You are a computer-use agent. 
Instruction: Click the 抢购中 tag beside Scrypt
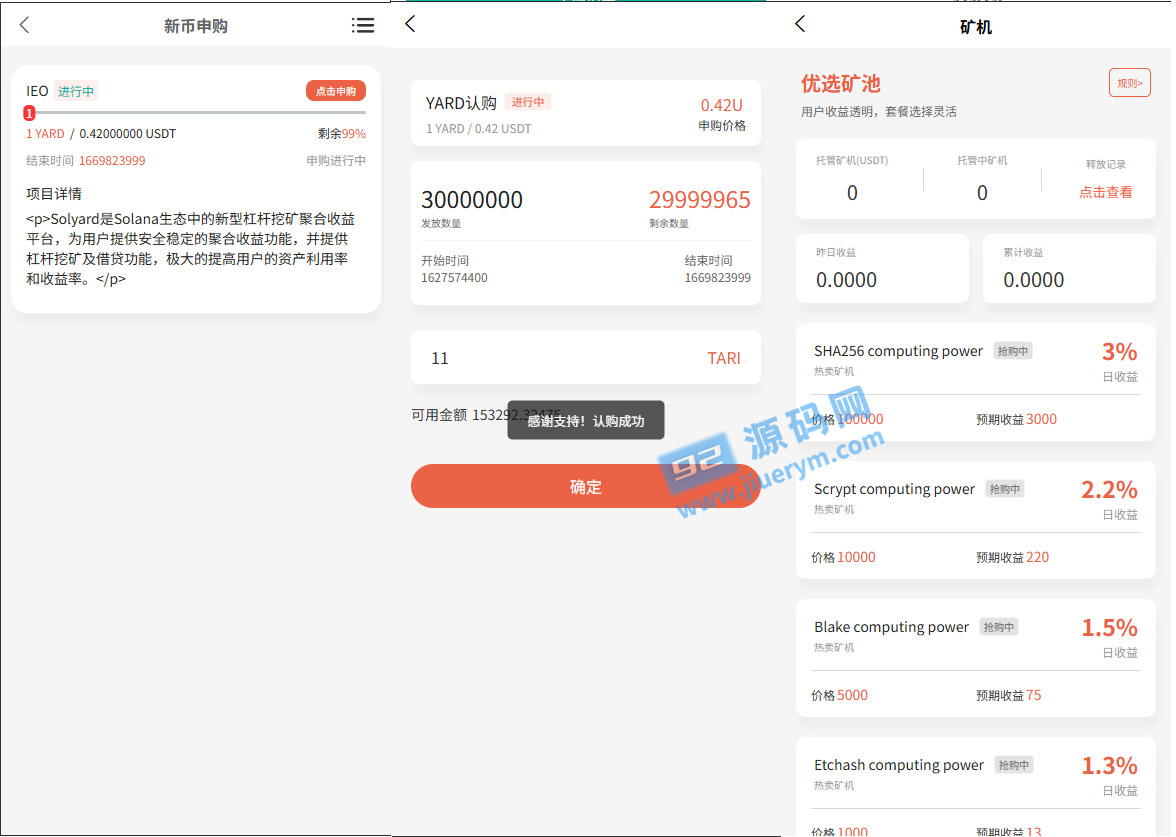1004,489
